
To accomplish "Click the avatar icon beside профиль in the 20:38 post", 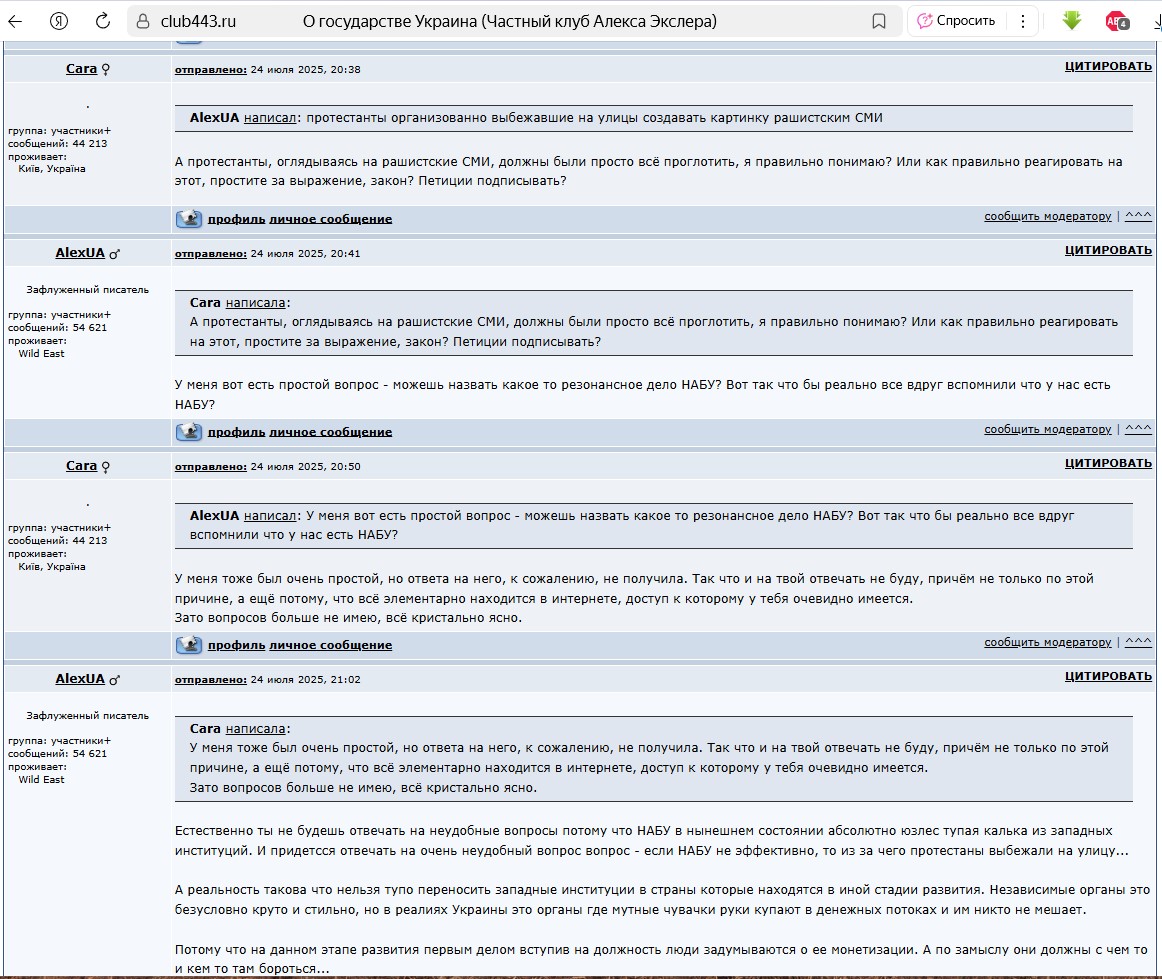I will pos(189,219).
